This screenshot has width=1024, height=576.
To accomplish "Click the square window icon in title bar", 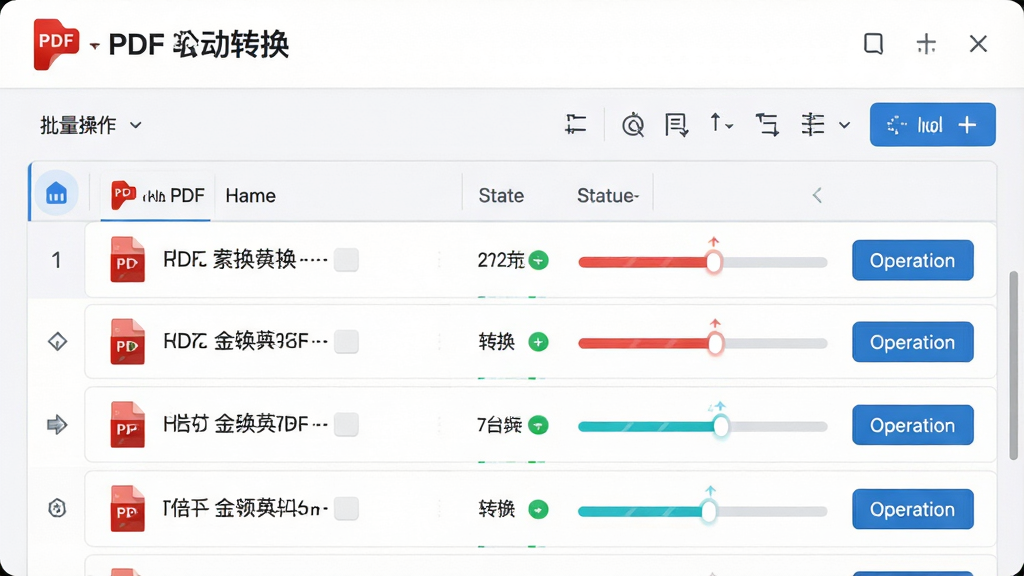I will 873,44.
